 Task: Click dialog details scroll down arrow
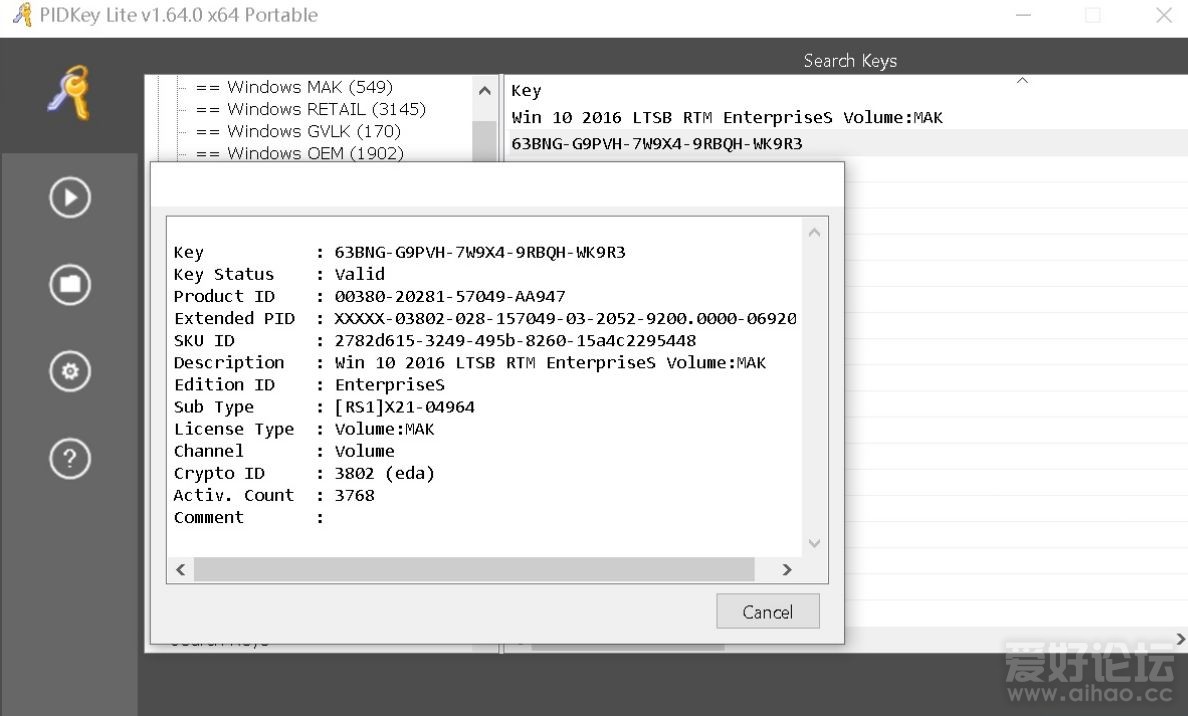[x=814, y=543]
